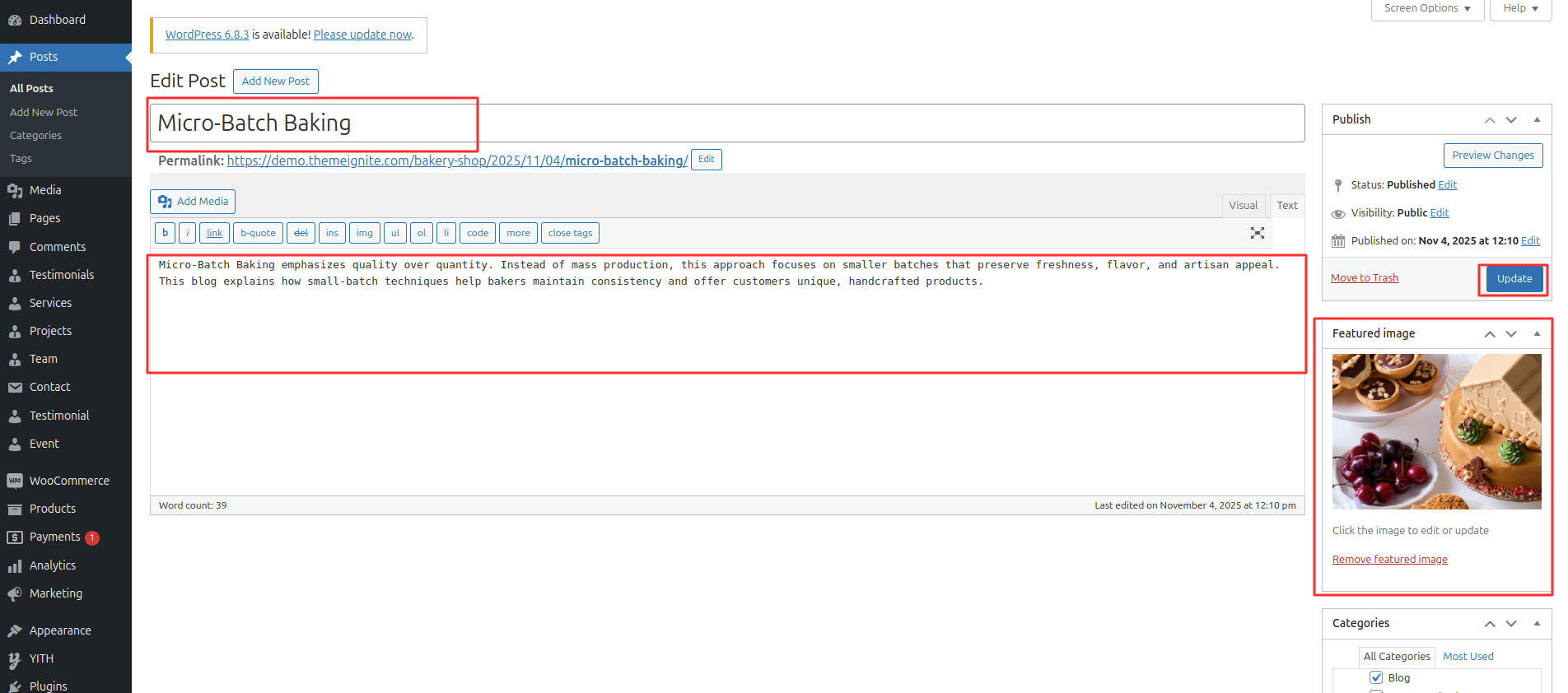Click the Event person icon

(15, 444)
